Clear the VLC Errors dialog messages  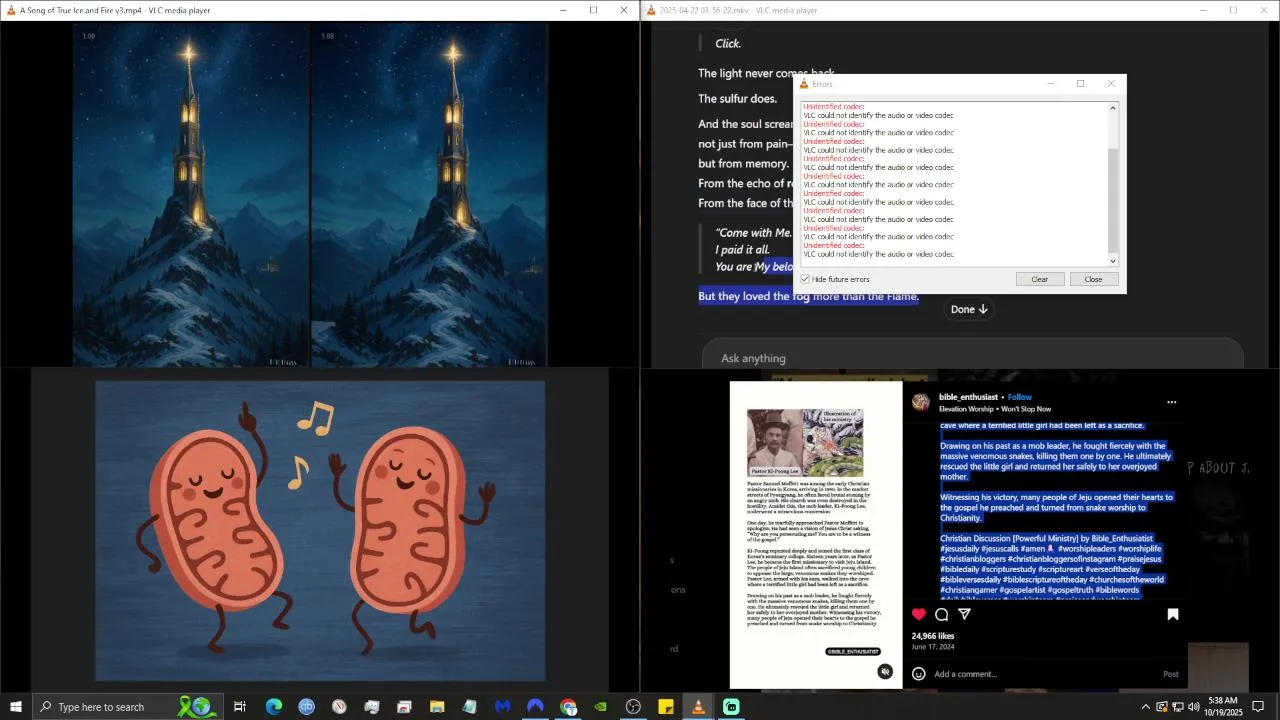1040,279
